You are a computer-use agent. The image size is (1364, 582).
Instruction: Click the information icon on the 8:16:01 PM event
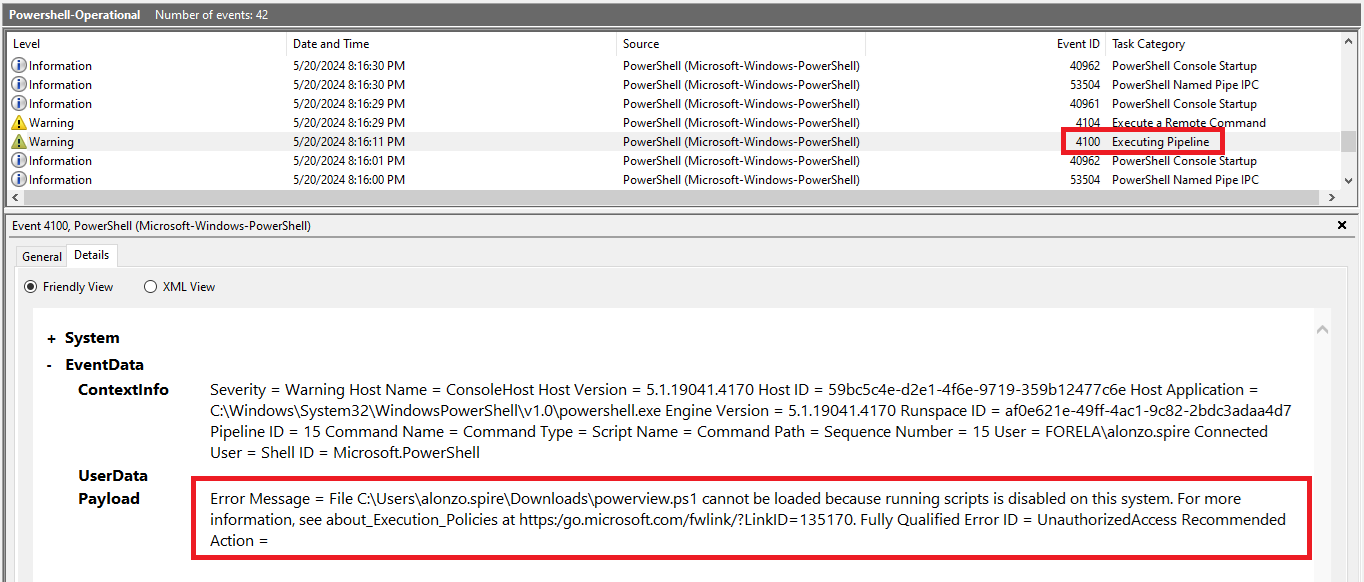click(x=19, y=161)
